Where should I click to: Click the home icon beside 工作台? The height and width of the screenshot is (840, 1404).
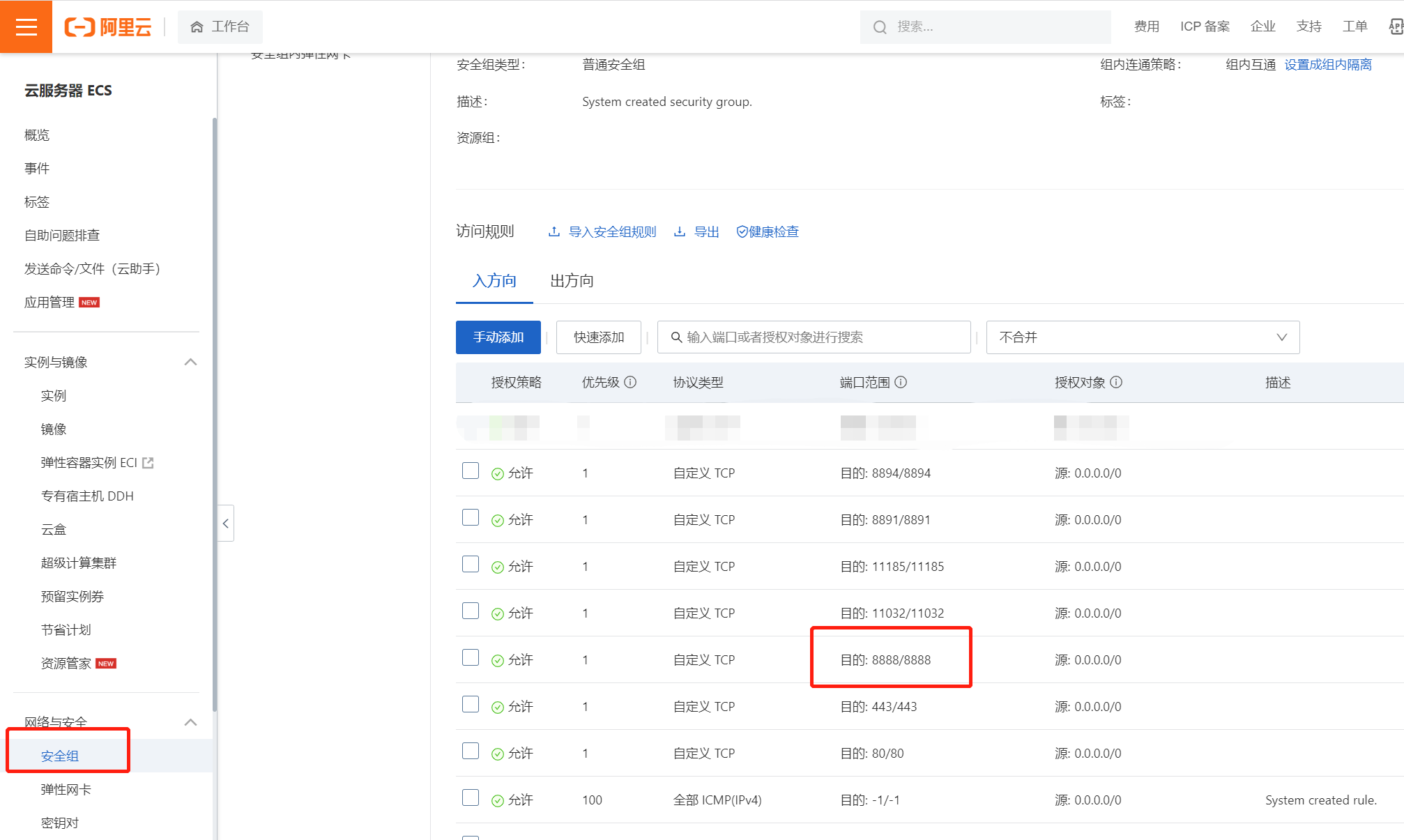[x=197, y=27]
